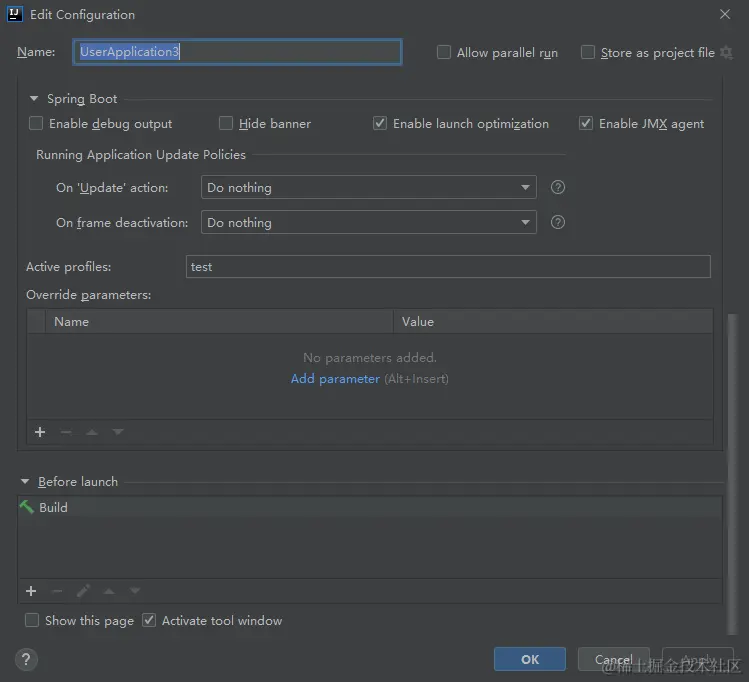The height and width of the screenshot is (682, 749).
Task: Close the Edit Configuration dialog
Action: (x=725, y=14)
